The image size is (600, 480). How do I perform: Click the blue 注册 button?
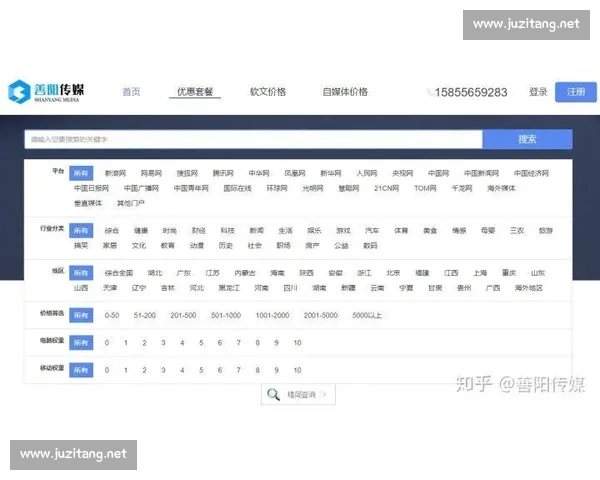coord(576,92)
